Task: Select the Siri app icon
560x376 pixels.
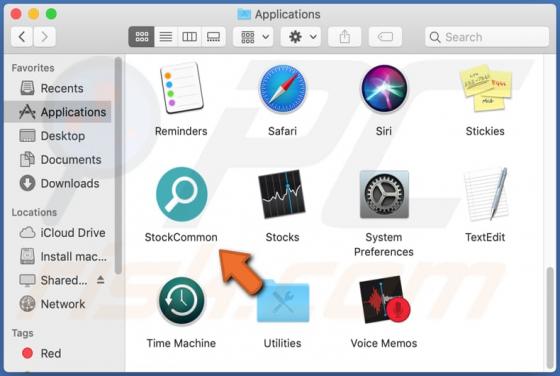Action: click(x=384, y=89)
